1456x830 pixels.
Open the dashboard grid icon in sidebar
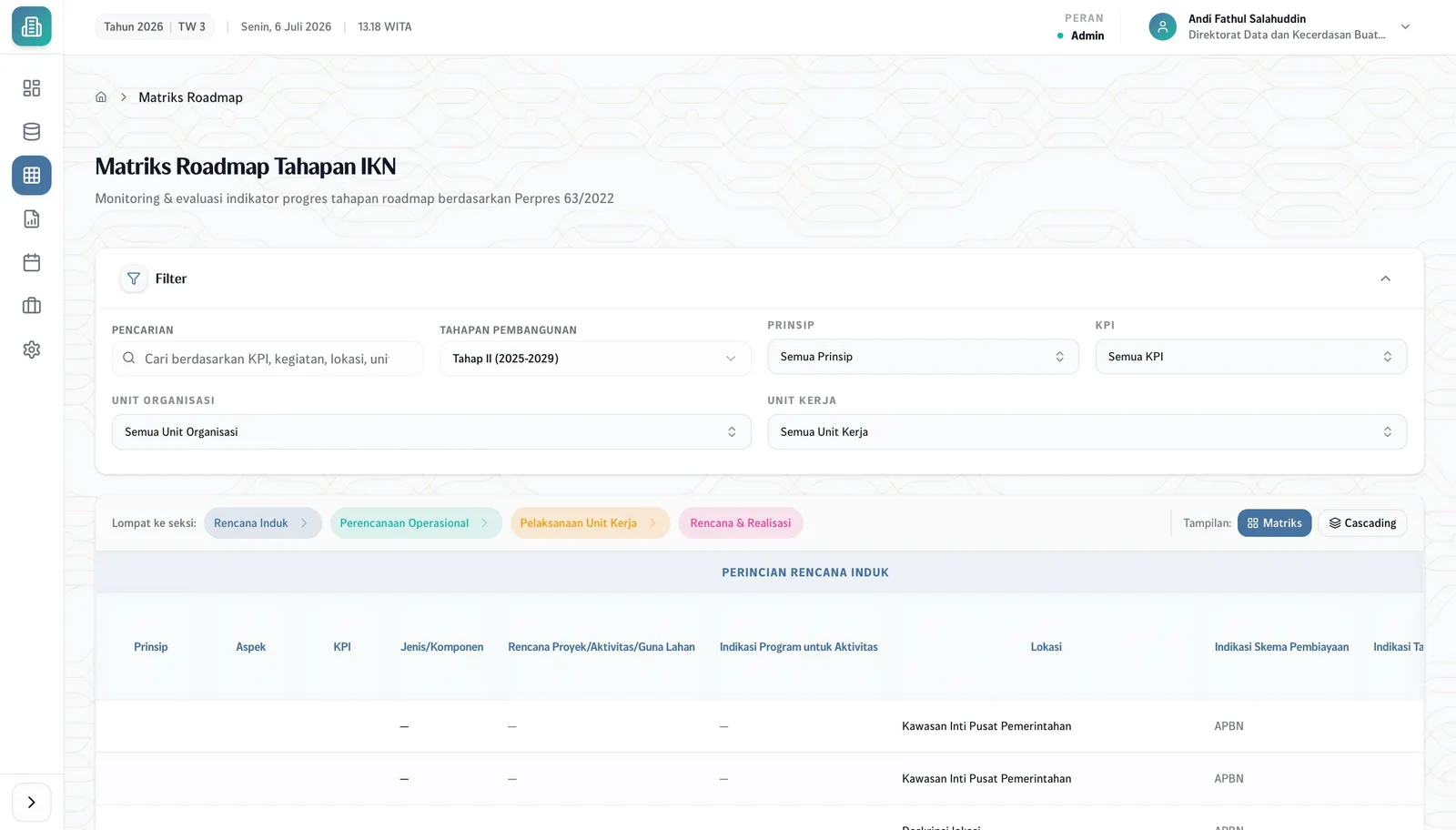32,88
